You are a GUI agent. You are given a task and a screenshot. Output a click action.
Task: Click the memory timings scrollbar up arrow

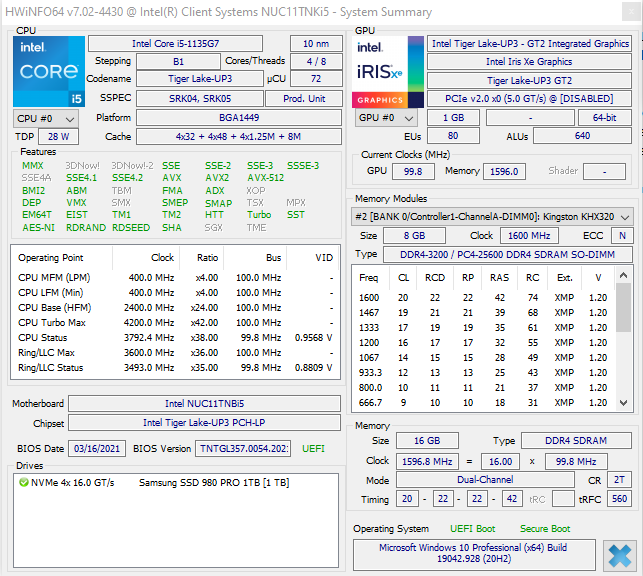623,275
